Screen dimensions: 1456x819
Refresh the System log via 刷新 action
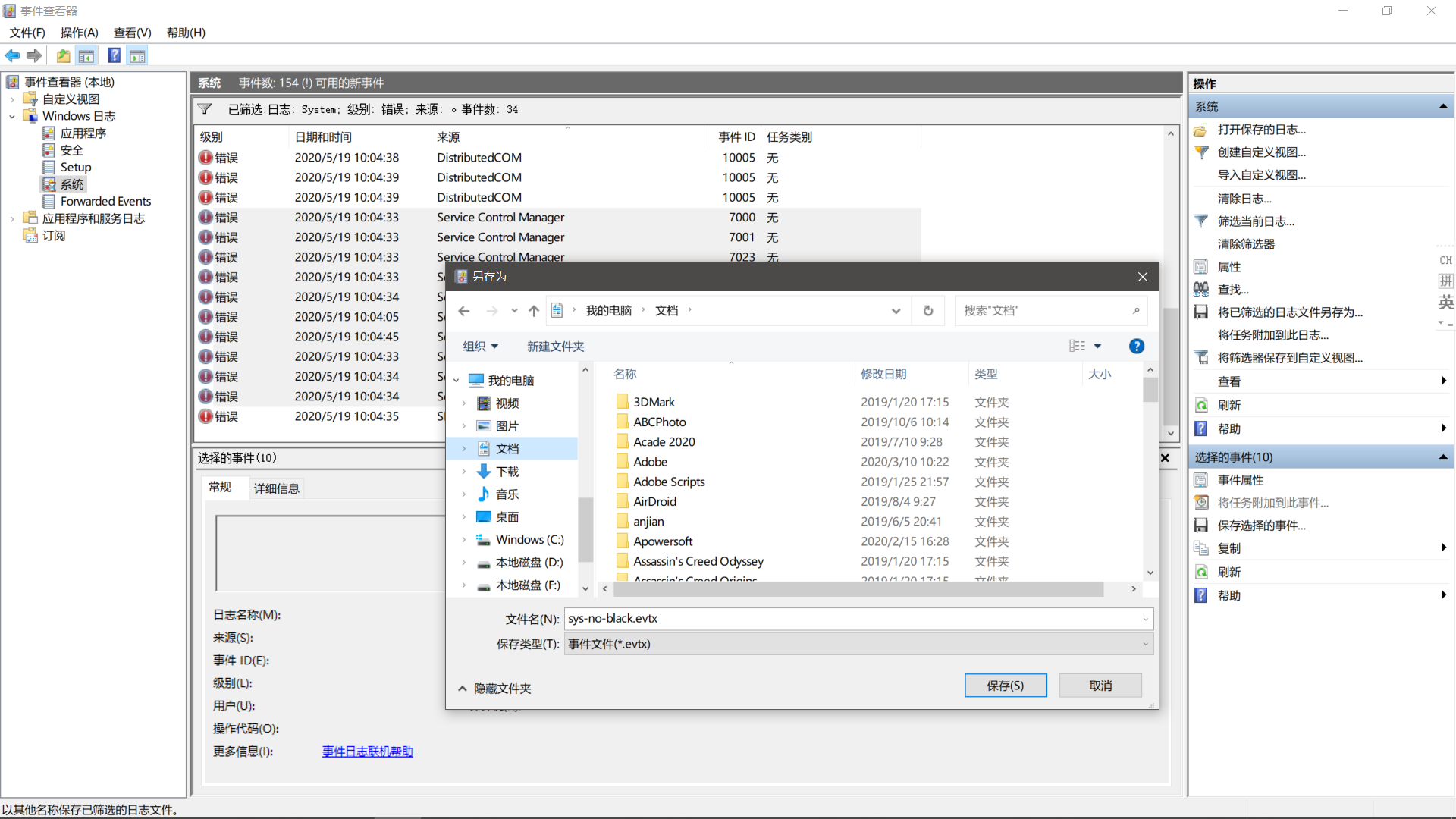(x=1228, y=405)
